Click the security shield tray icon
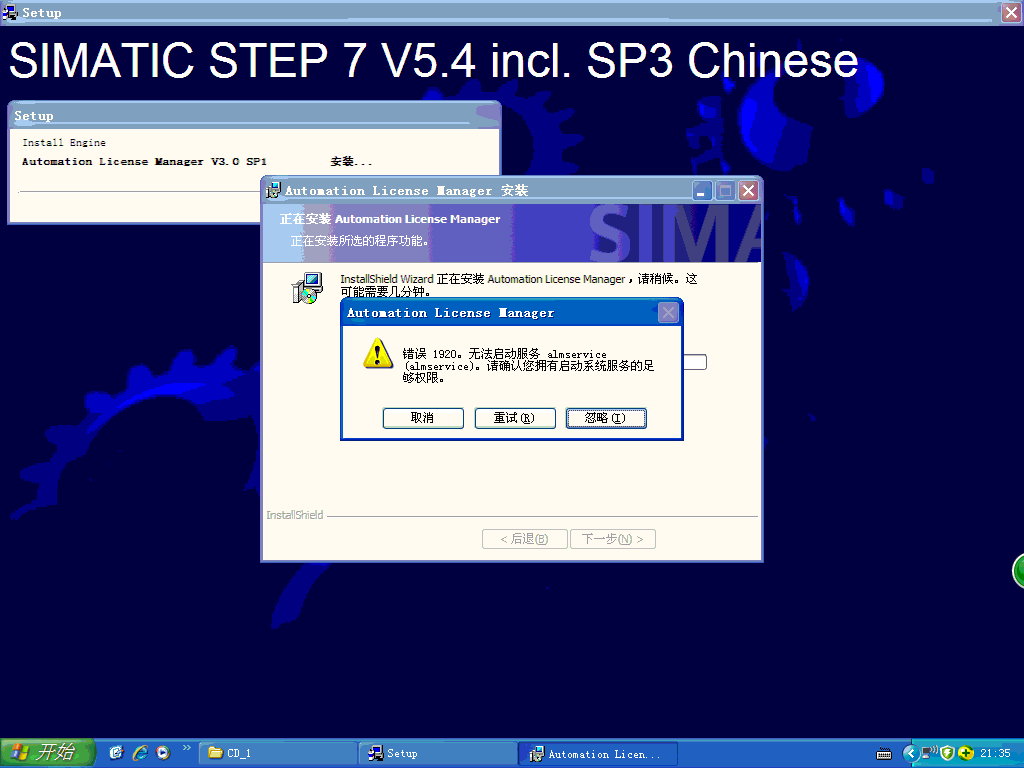The width and height of the screenshot is (1024, 768). [948, 754]
